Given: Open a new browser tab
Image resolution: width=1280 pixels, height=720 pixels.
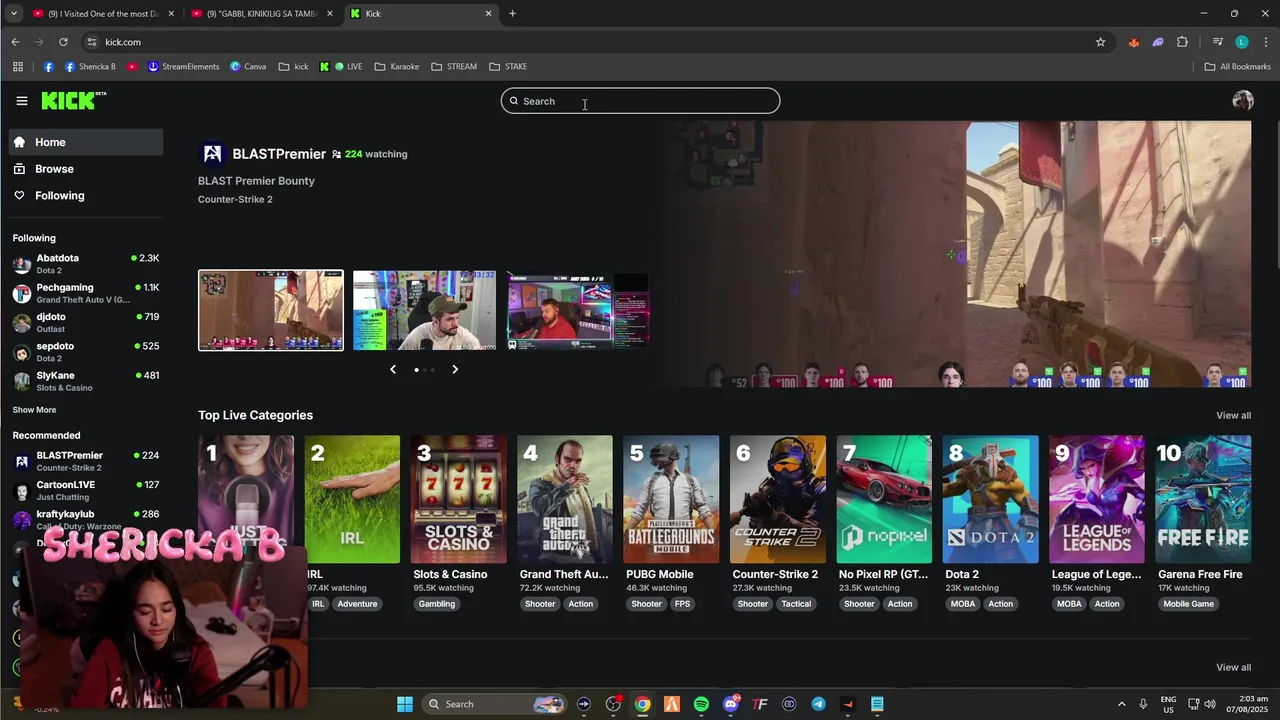Looking at the screenshot, I should pyautogui.click(x=512, y=14).
